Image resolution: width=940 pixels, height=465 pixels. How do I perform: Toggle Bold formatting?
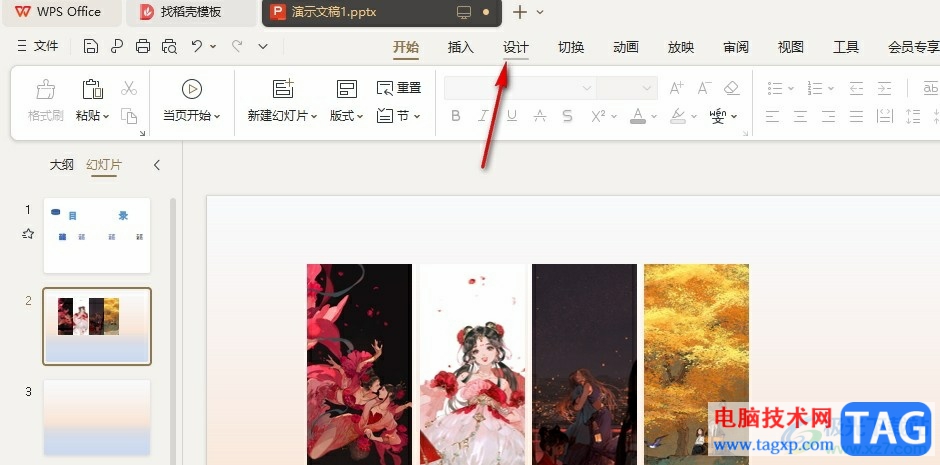pyautogui.click(x=456, y=116)
